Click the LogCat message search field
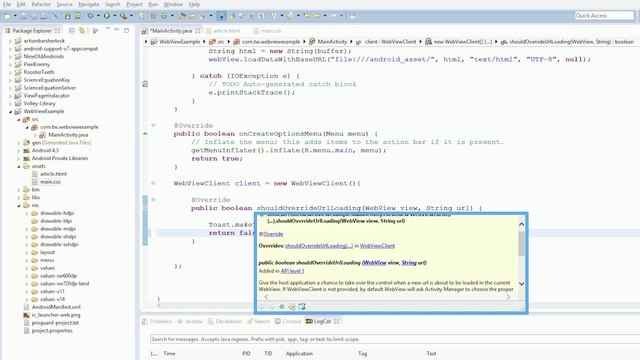The height and width of the screenshot is (360, 640). click(395, 339)
